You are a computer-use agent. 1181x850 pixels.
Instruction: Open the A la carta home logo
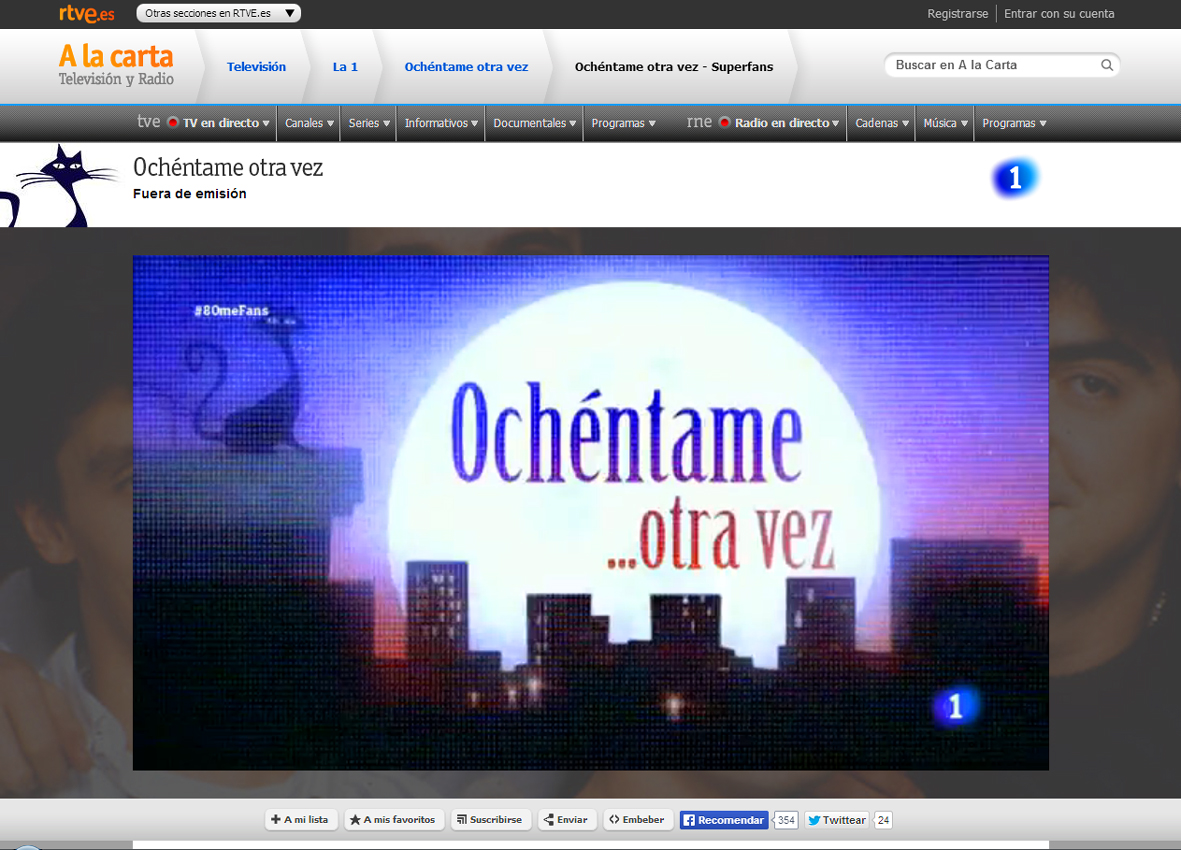point(116,65)
